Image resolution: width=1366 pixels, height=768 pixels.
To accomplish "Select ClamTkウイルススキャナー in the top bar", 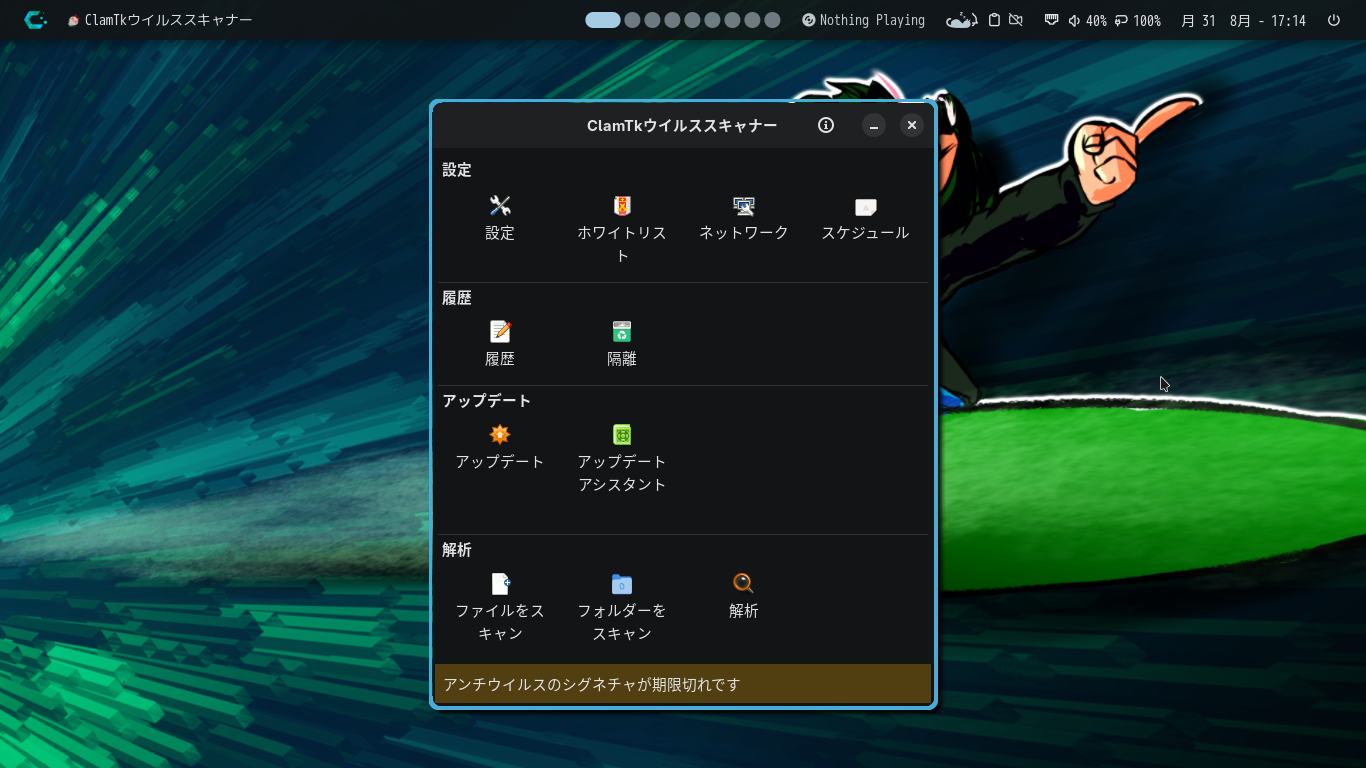I will [x=160, y=20].
